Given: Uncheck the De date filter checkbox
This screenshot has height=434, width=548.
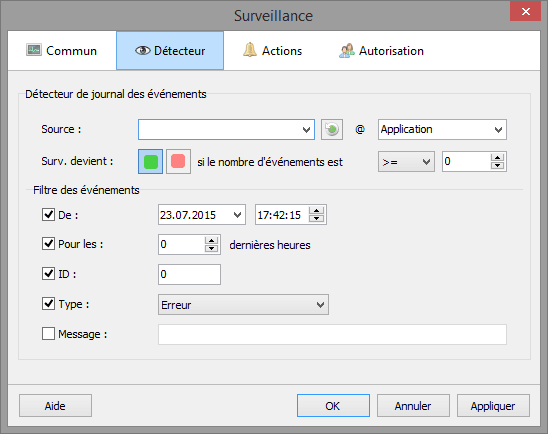Looking at the screenshot, I should [x=48, y=215].
